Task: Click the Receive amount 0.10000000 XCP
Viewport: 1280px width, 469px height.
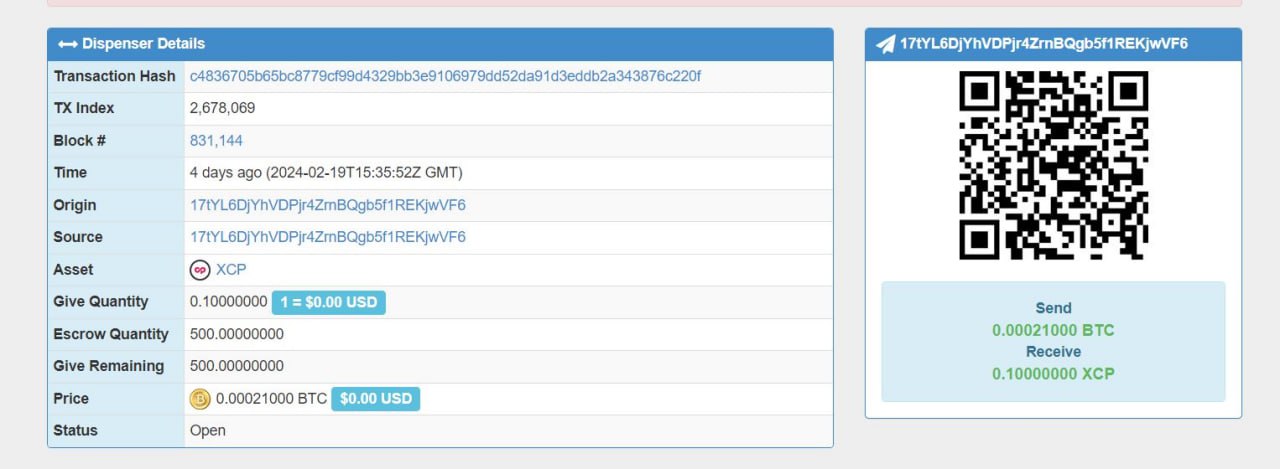Action: point(1053,374)
